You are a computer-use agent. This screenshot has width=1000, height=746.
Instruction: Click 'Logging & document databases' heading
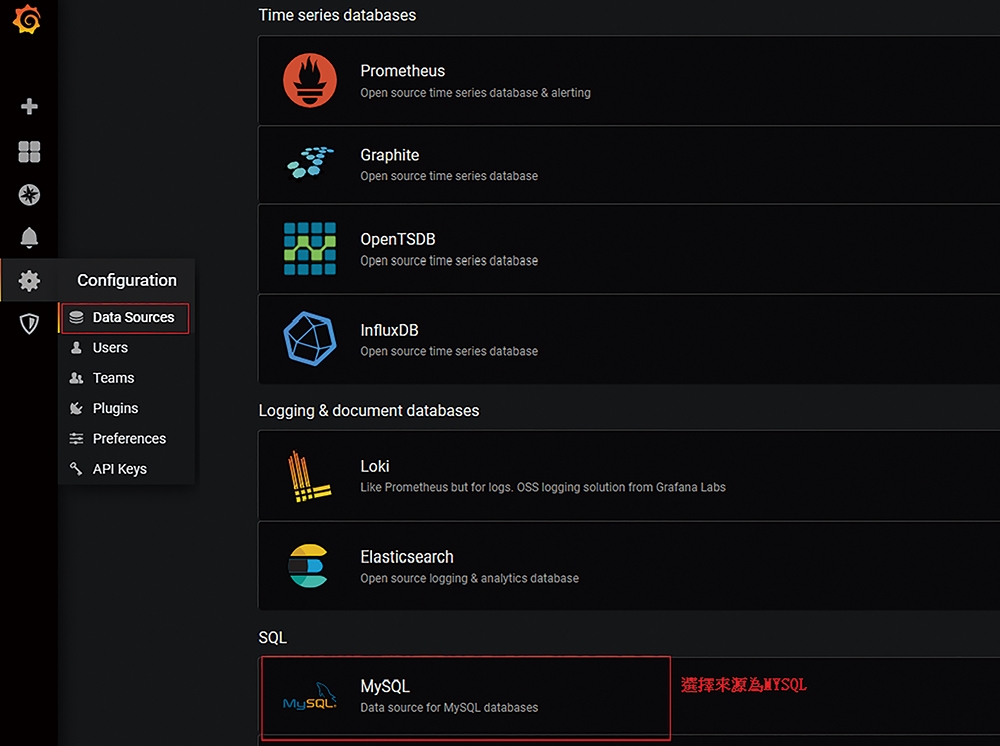369,411
